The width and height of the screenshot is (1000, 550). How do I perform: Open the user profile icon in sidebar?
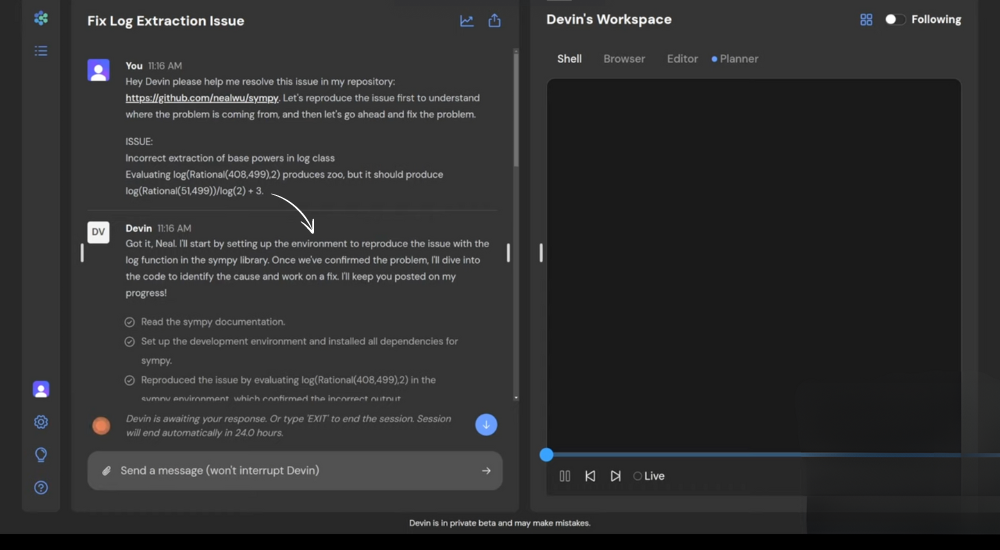point(41,389)
